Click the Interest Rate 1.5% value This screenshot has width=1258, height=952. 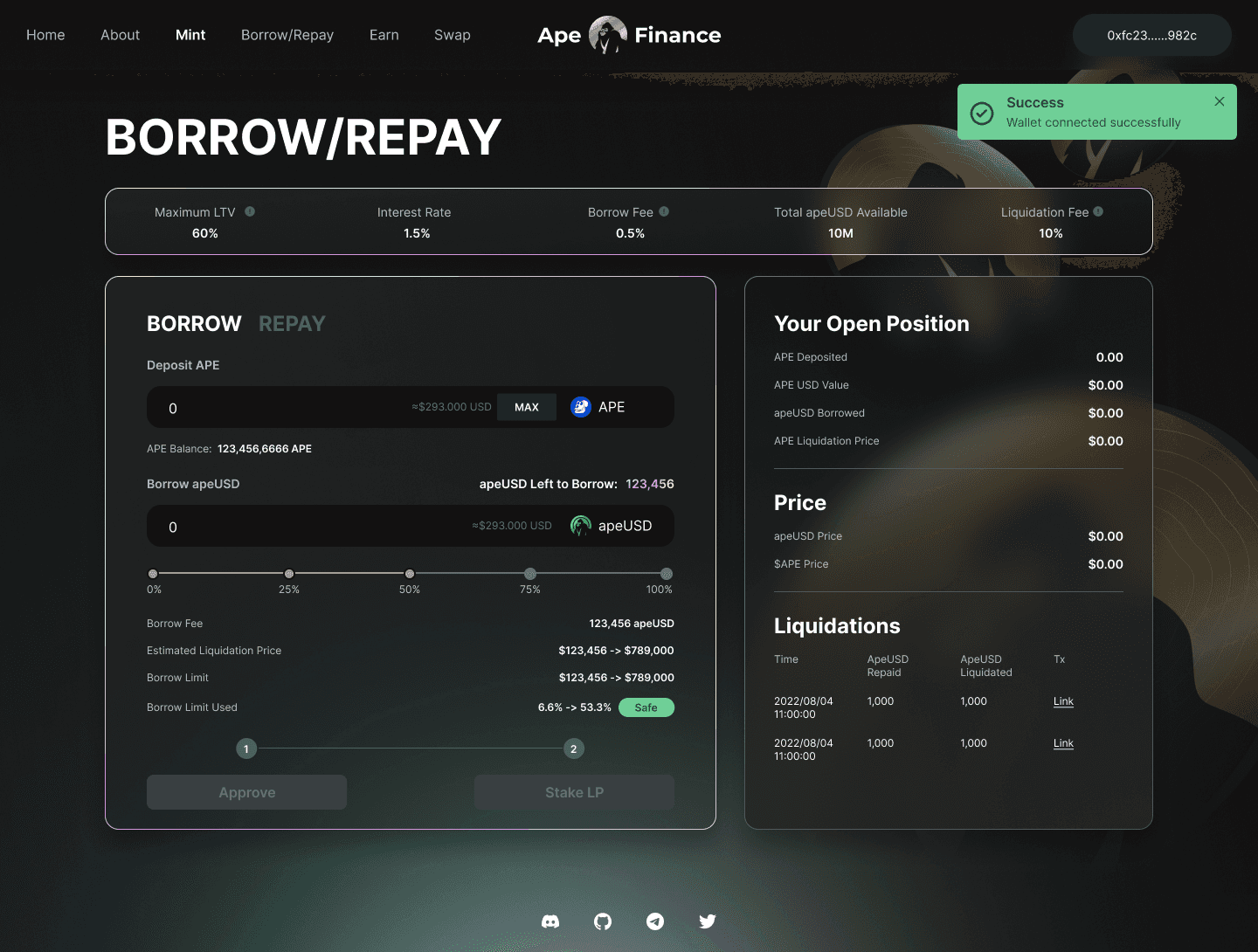pyautogui.click(x=417, y=233)
